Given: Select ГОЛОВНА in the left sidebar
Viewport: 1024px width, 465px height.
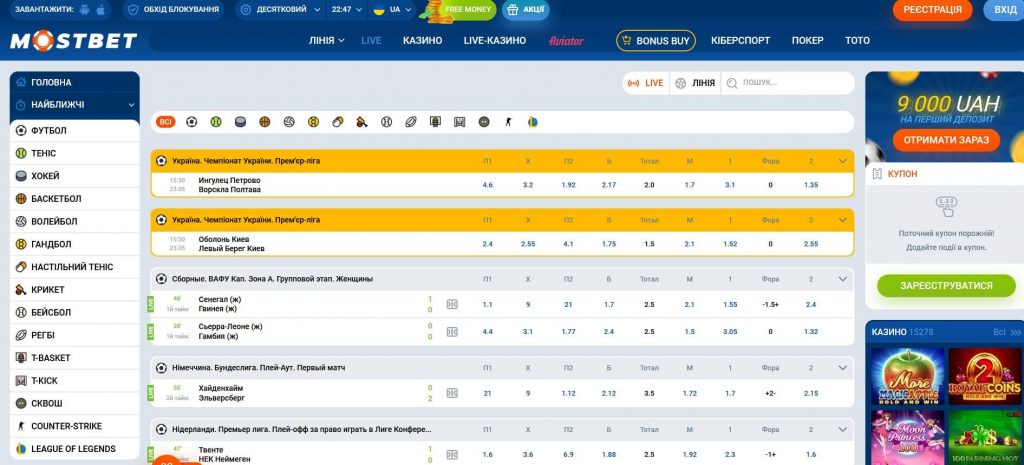Looking at the screenshot, I should (74, 82).
